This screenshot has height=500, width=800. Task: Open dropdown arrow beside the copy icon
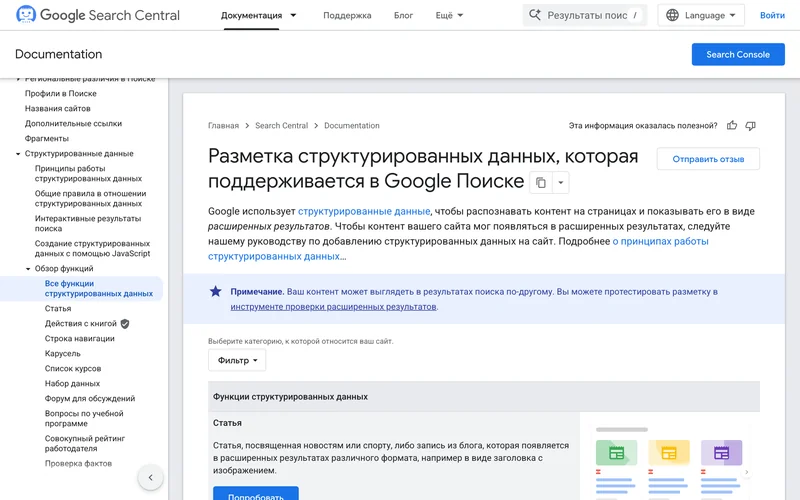pos(561,183)
